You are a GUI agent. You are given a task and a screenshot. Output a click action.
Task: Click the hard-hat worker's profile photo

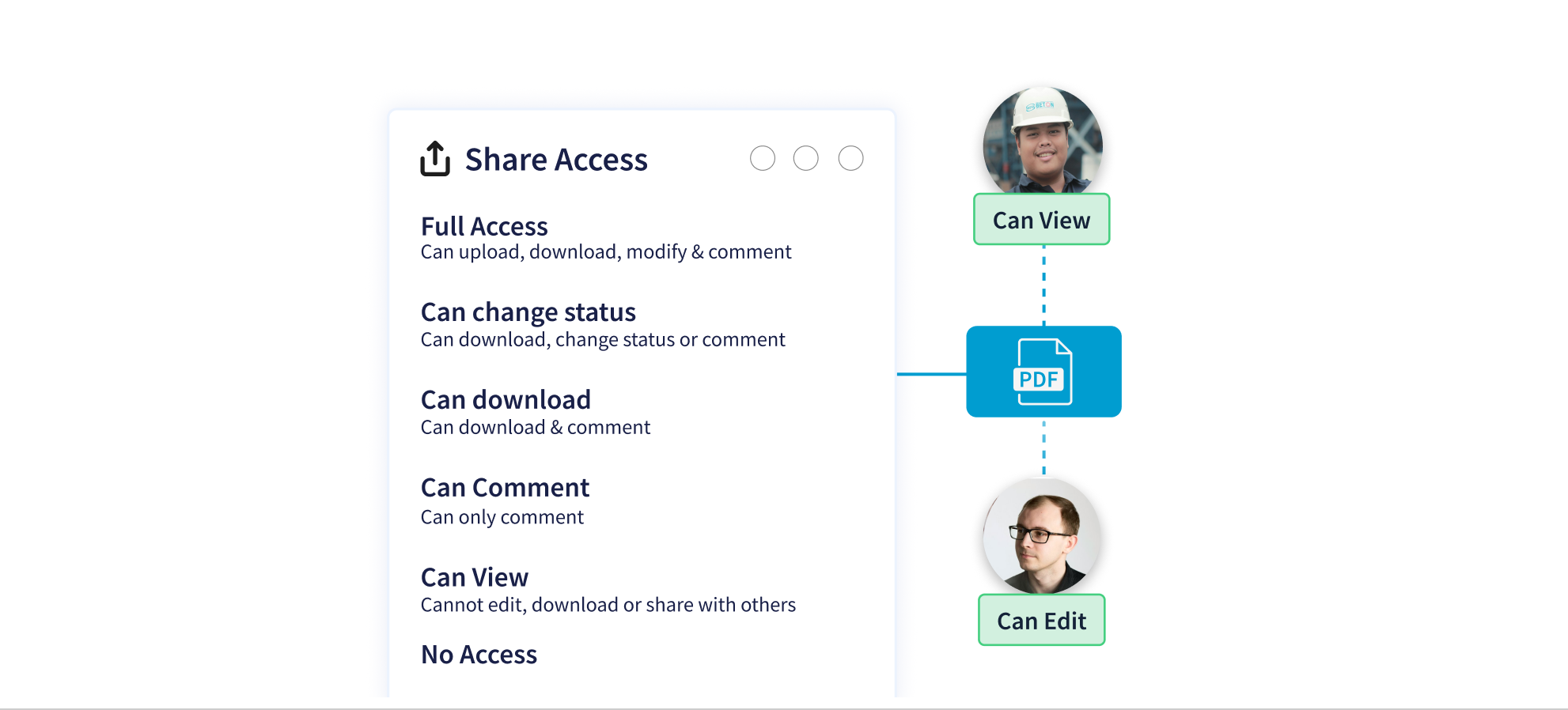1043,141
